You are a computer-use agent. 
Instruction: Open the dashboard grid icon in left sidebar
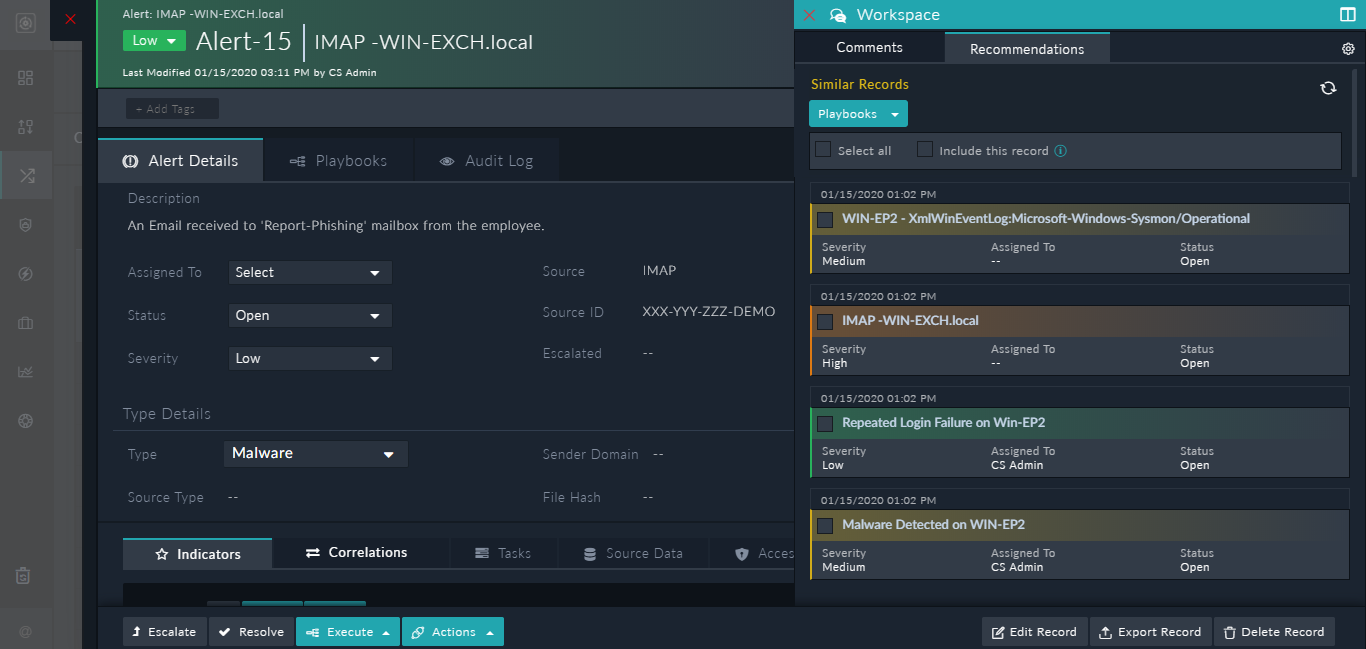tap(26, 78)
